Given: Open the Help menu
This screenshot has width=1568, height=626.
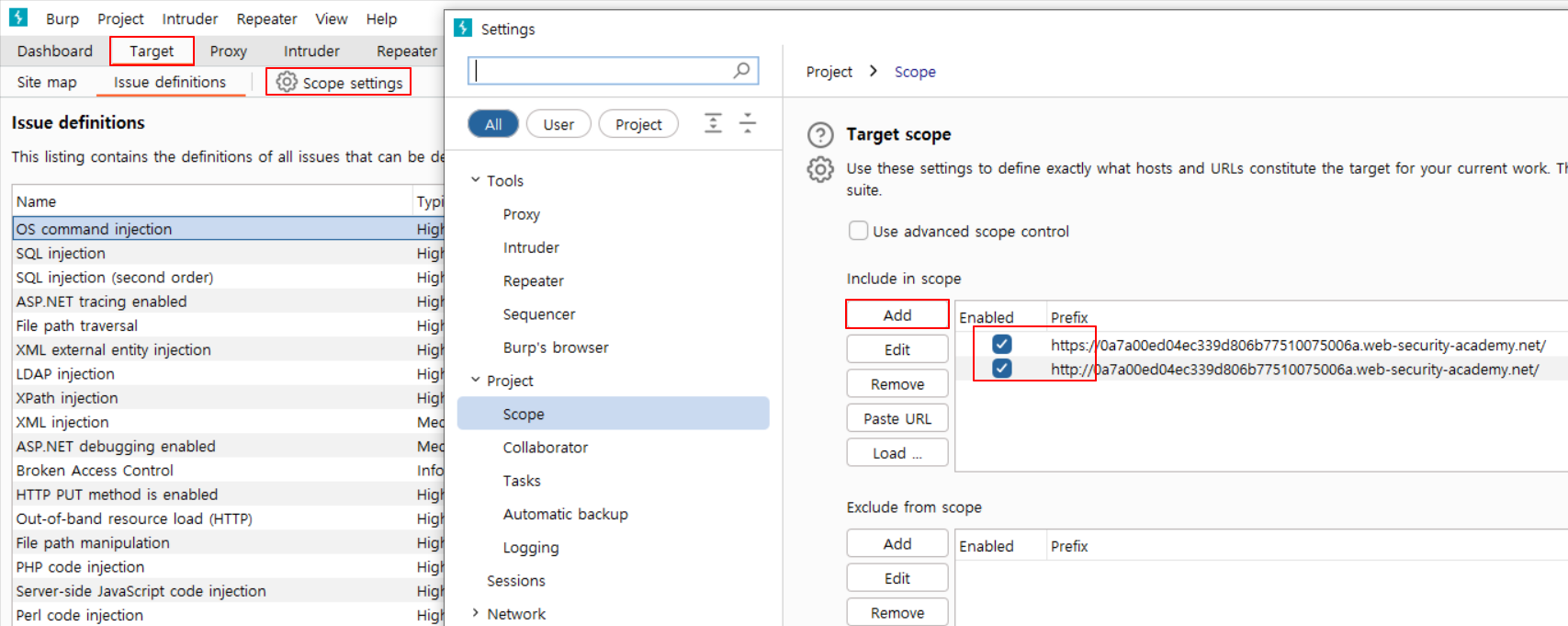Looking at the screenshot, I should [x=381, y=18].
